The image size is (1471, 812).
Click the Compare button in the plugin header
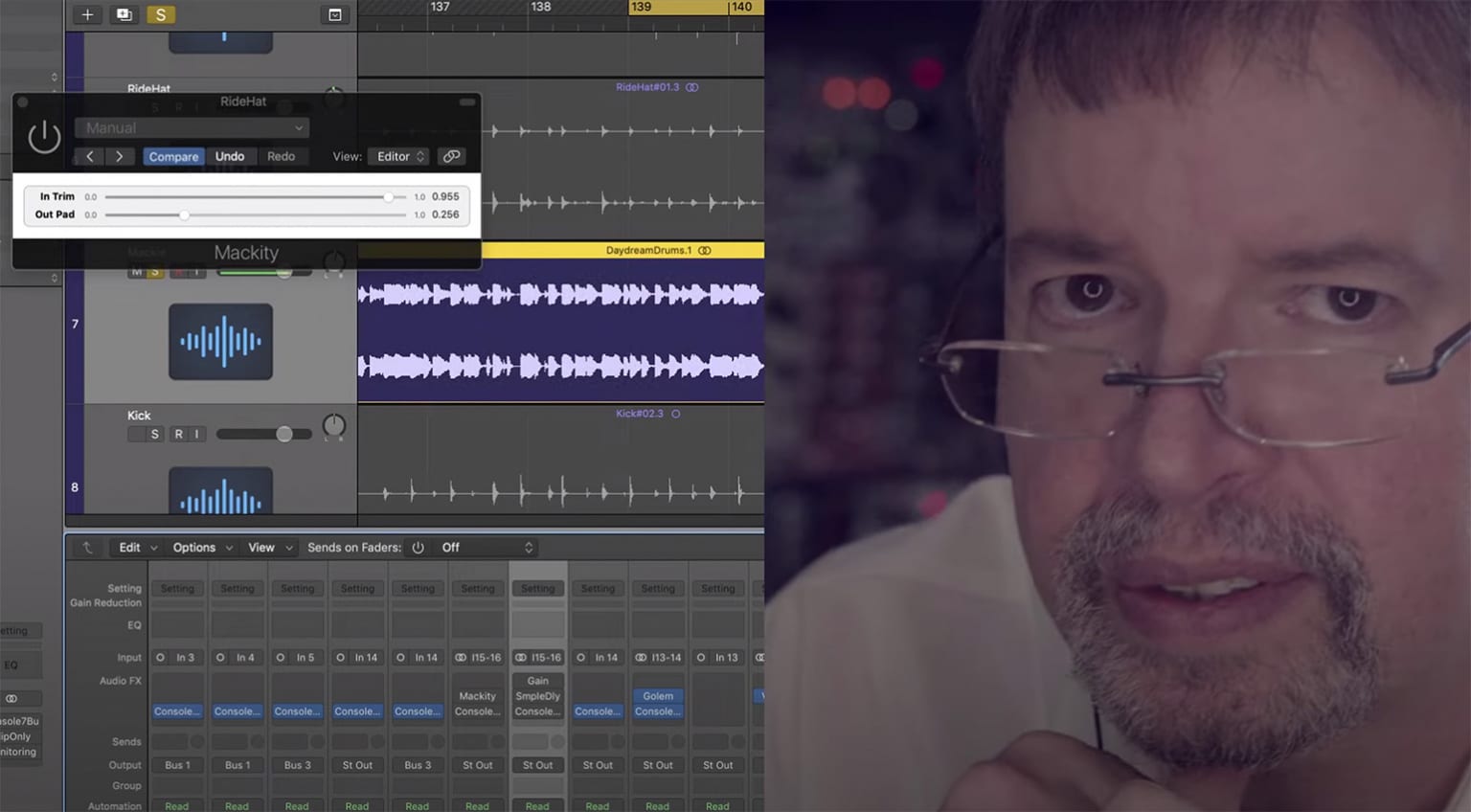172,155
